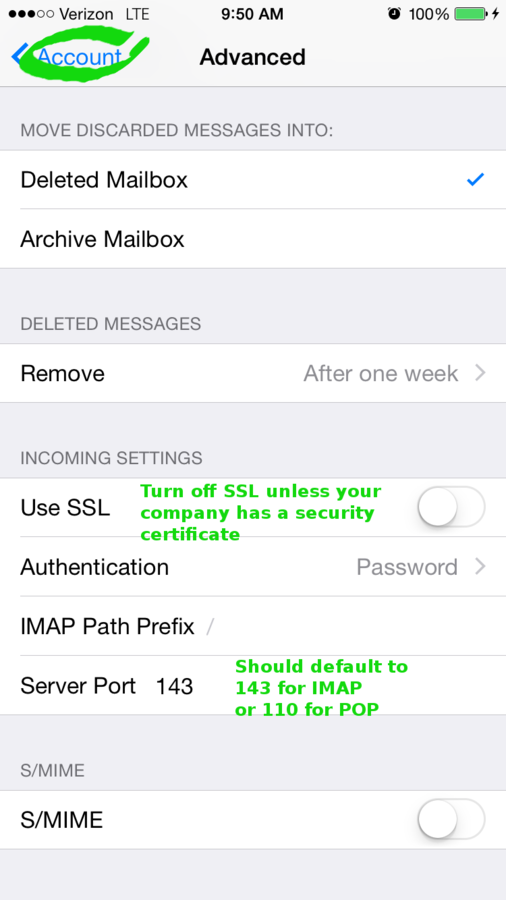Choose Archive Mailbox for discarded messages

(x=253, y=239)
